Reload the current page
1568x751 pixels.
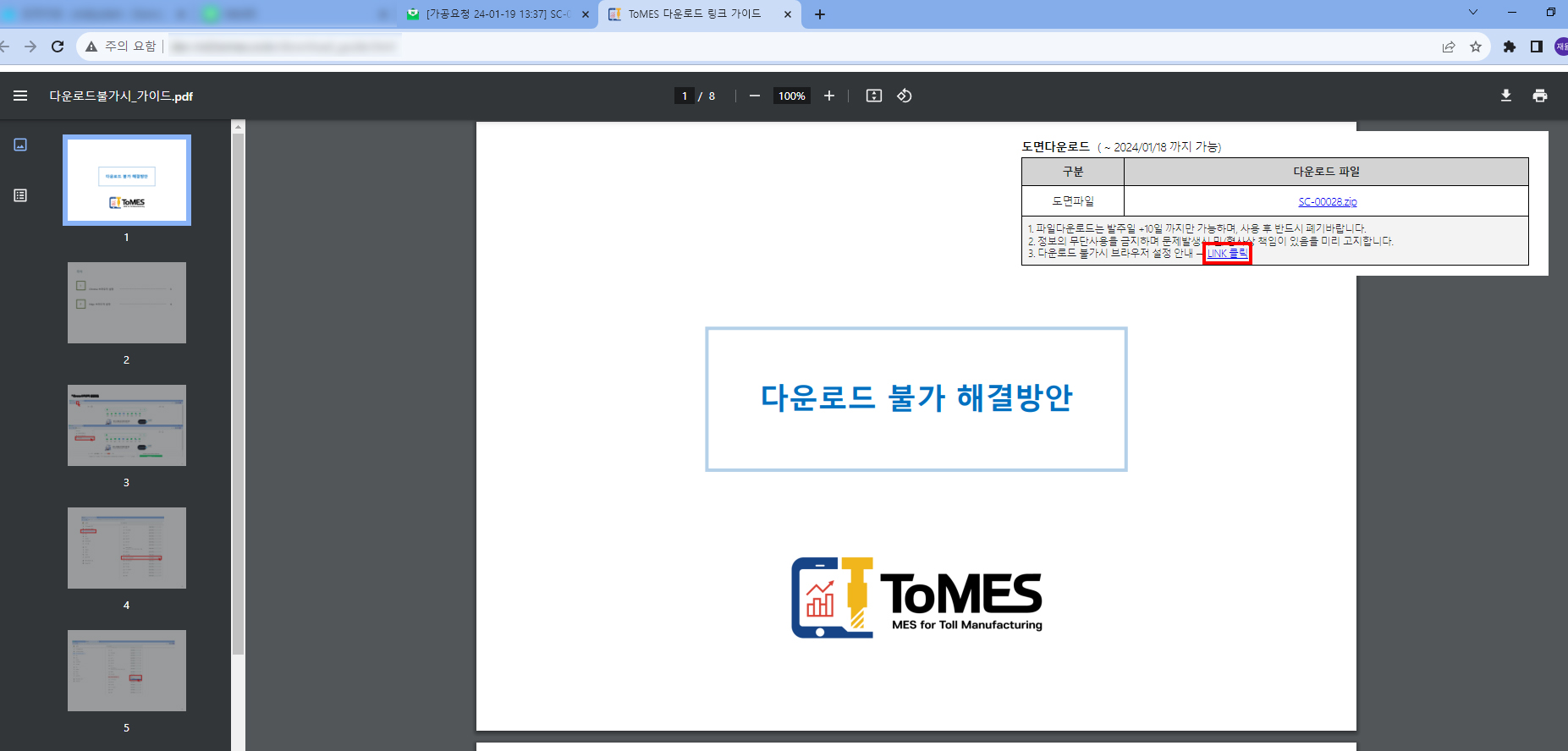pyautogui.click(x=58, y=47)
